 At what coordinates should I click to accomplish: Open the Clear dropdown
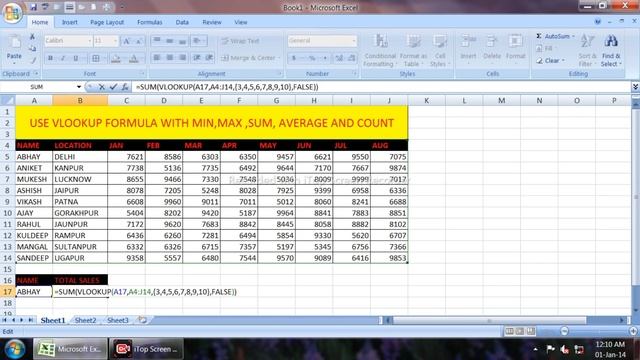551,60
